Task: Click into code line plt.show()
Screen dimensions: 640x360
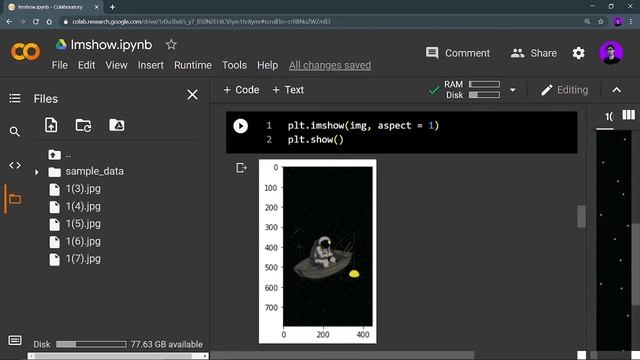Action: [316, 140]
